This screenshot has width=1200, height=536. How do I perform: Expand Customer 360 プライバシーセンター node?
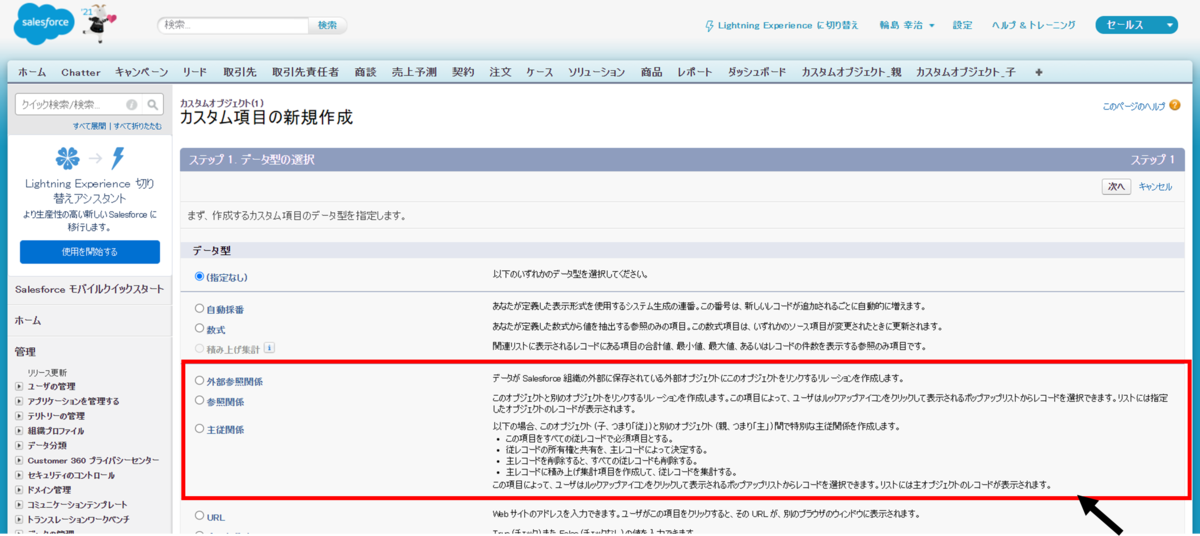19,460
